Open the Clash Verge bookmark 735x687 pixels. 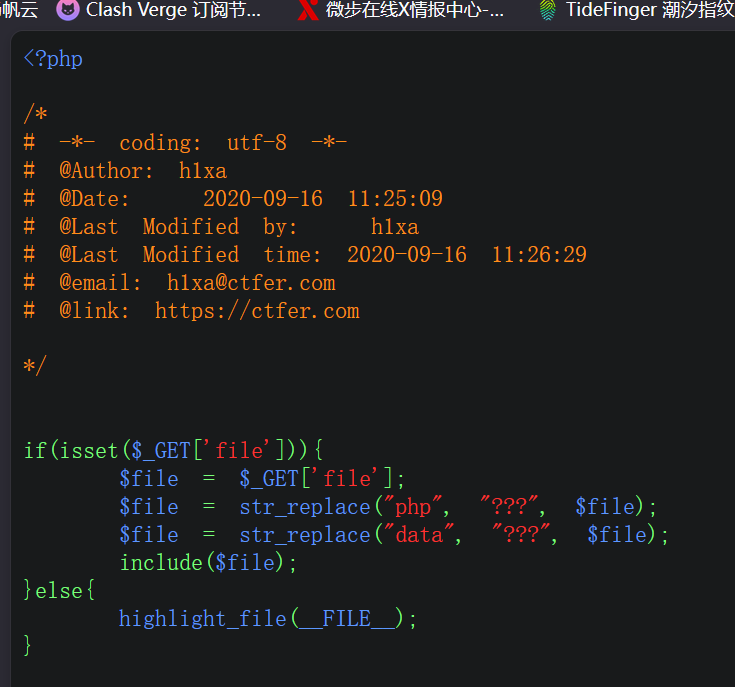point(159,10)
